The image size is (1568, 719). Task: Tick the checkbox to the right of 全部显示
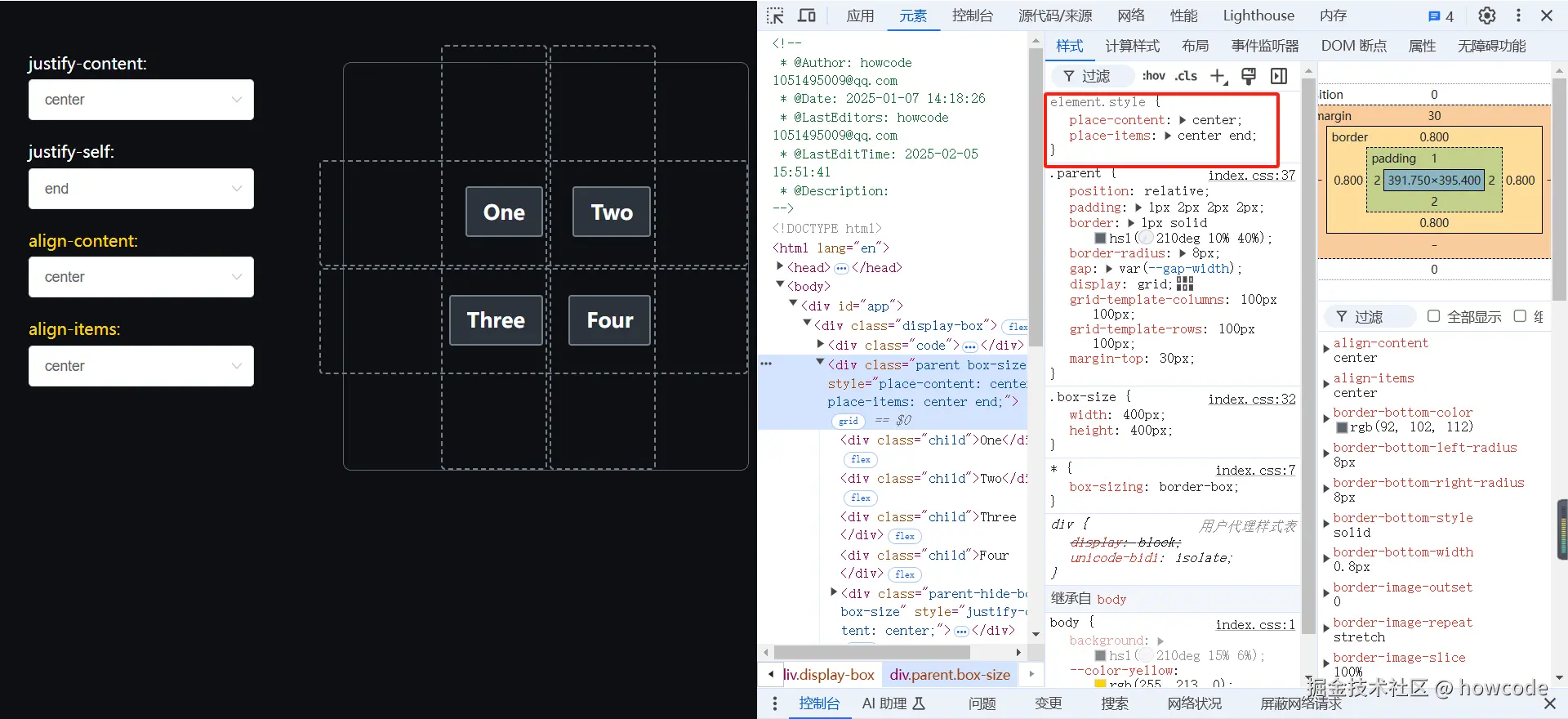coord(1520,316)
